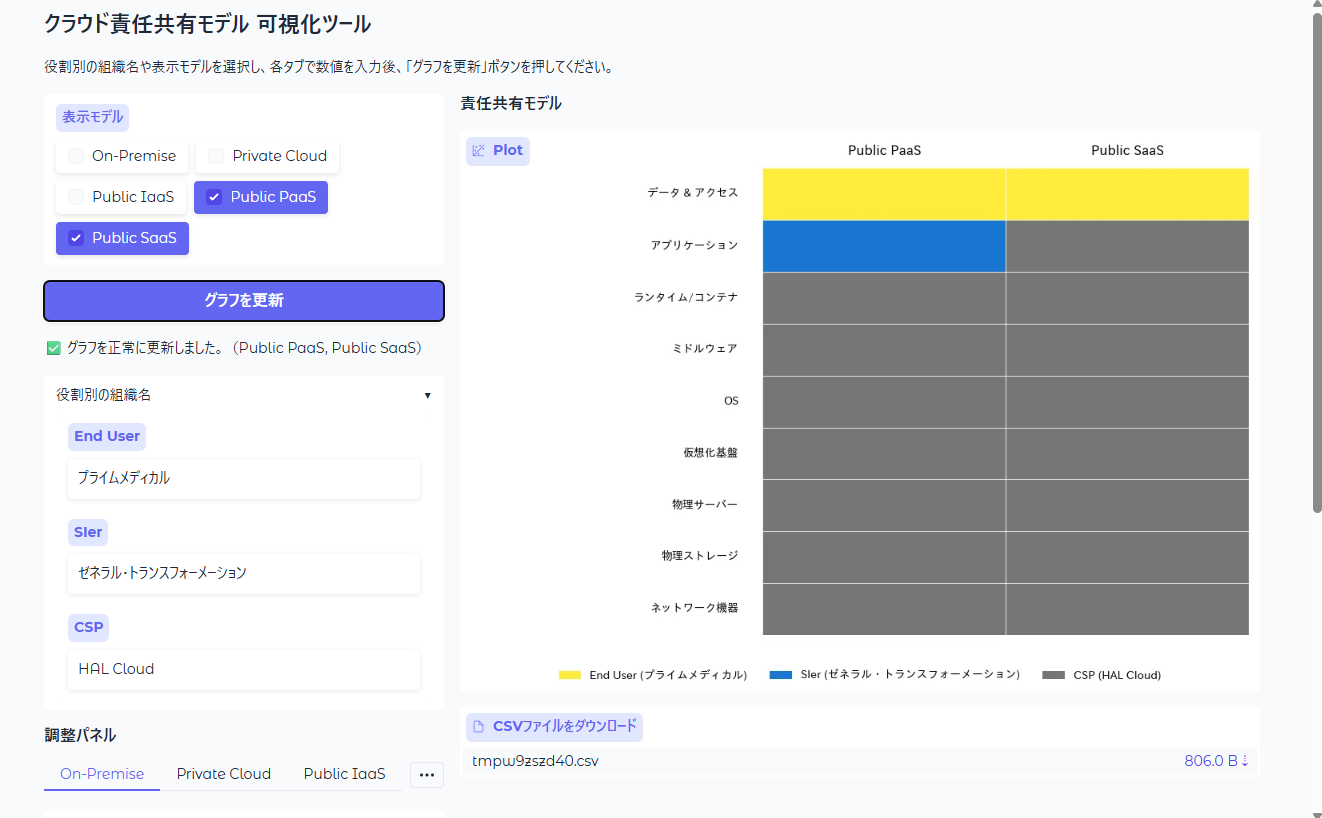
Task: Click the グラフを更新 button
Action: tap(244, 301)
